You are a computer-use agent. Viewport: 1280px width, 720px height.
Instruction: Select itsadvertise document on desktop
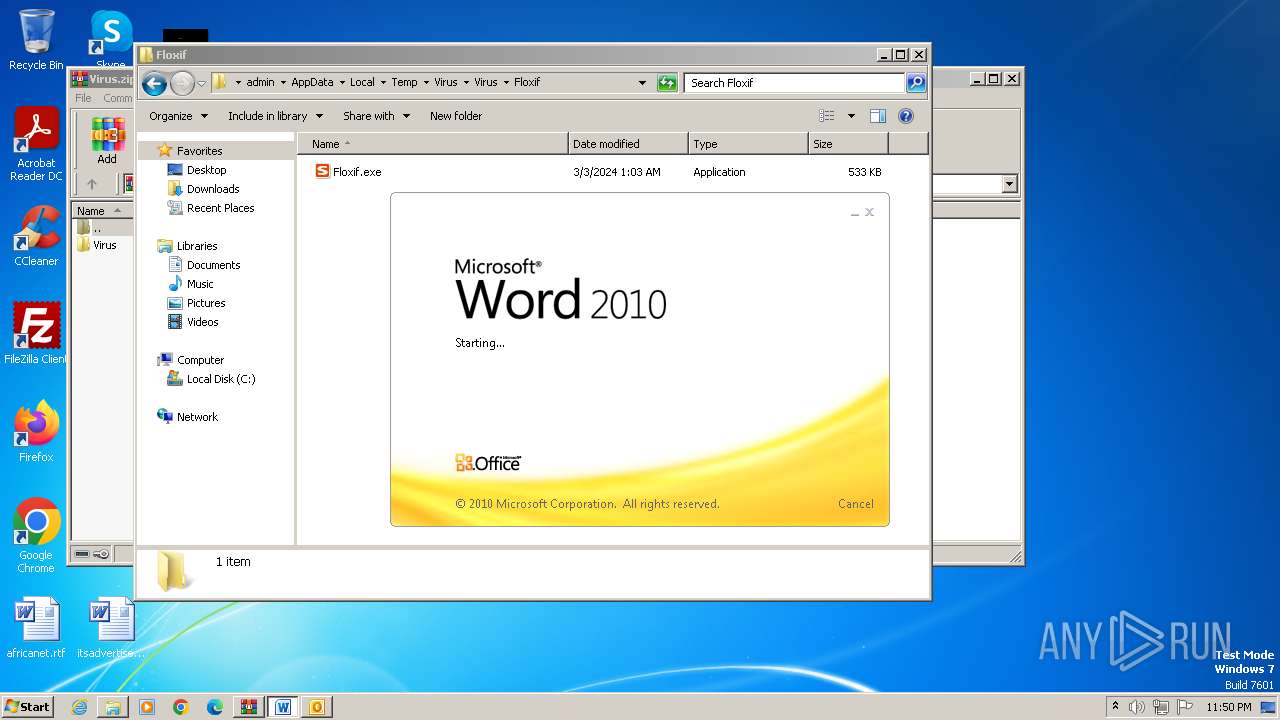pos(111,628)
